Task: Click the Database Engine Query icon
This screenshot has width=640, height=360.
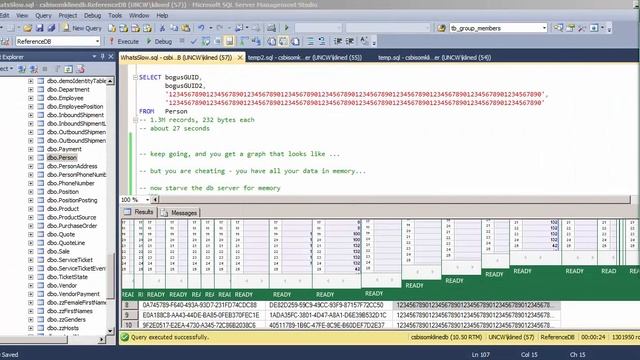Action: click(x=112, y=28)
